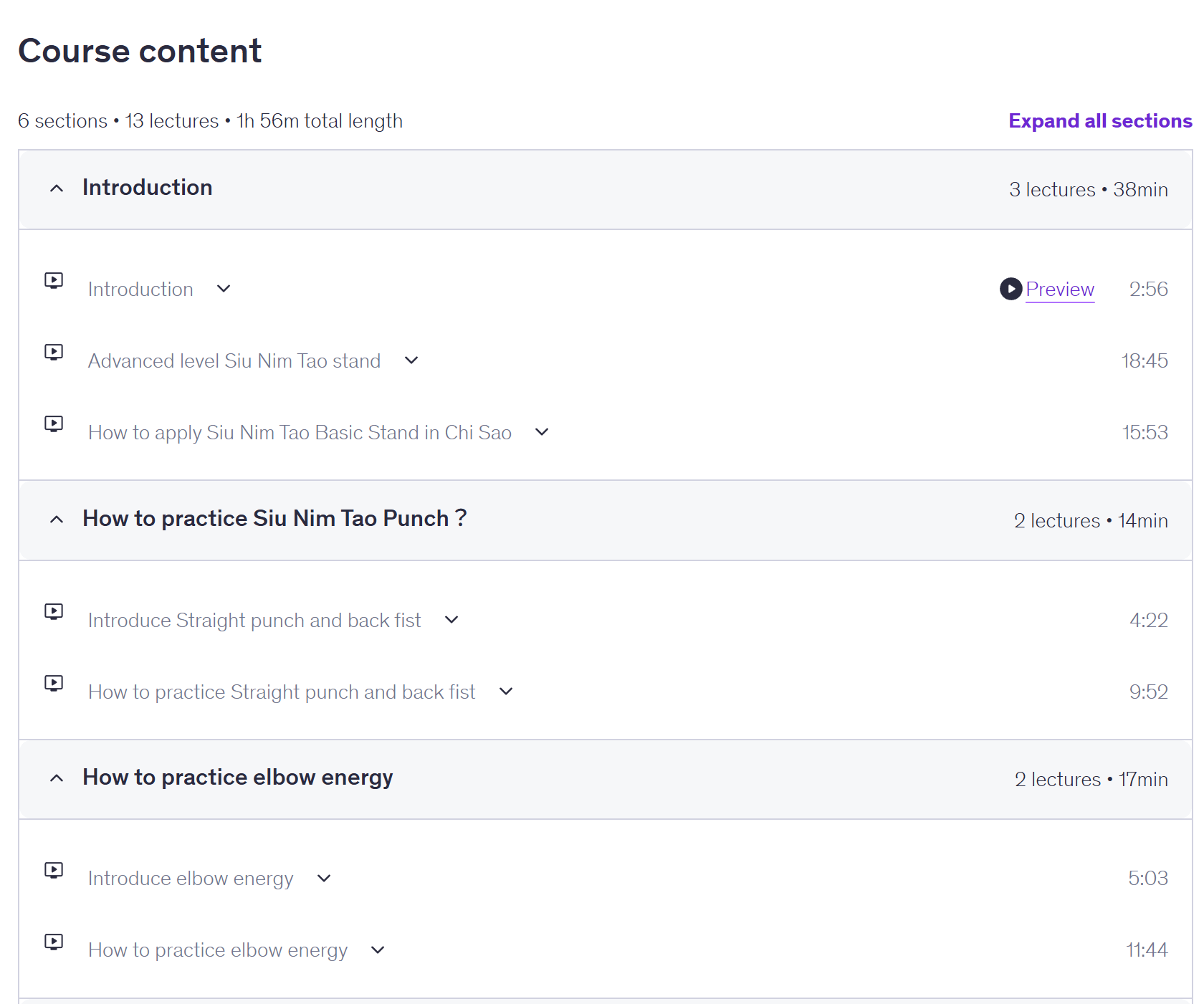Click the Preview play circle icon
This screenshot has width=1204, height=1004.
pyautogui.click(x=1010, y=289)
